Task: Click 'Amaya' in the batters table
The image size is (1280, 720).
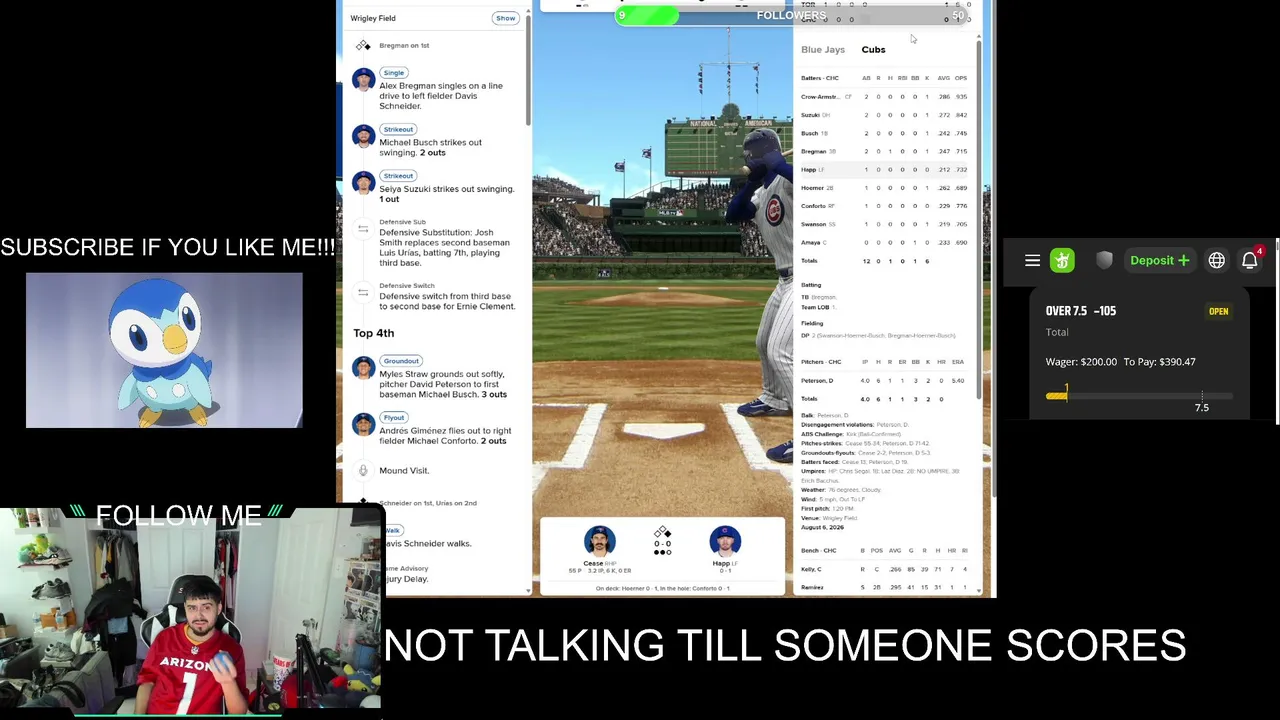Action: (811, 242)
